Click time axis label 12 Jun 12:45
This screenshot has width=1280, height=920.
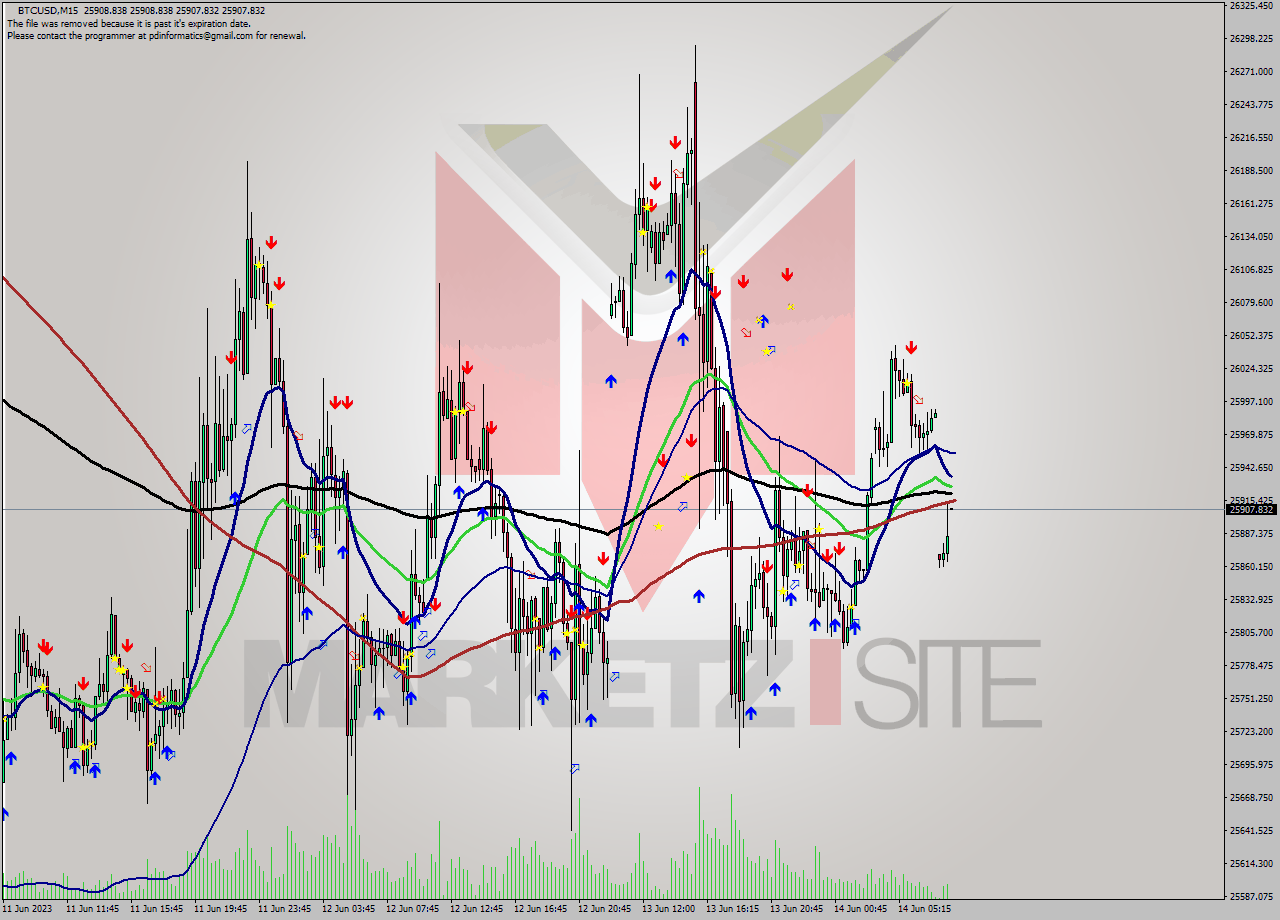(x=477, y=910)
